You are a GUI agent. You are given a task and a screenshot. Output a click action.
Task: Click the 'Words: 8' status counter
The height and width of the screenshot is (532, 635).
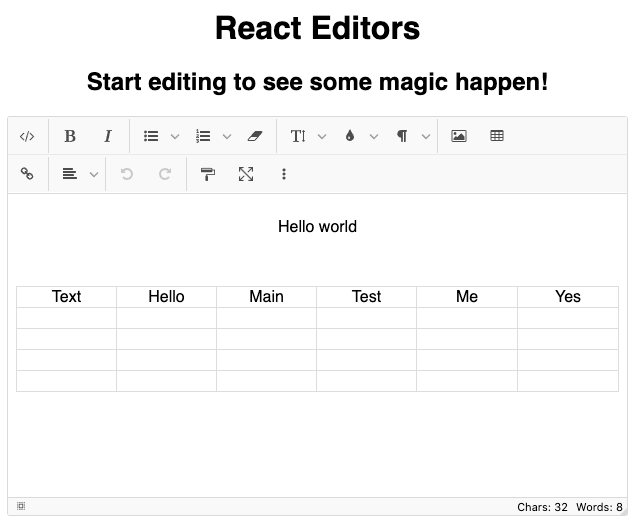tap(599, 507)
